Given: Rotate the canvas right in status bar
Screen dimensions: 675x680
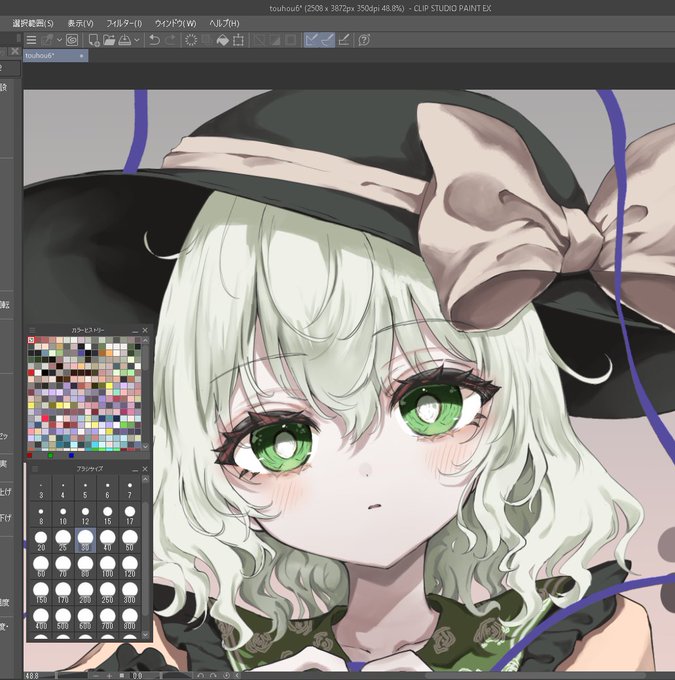Looking at the screenshot, I should pyautogui.click(x=213, y=676).
